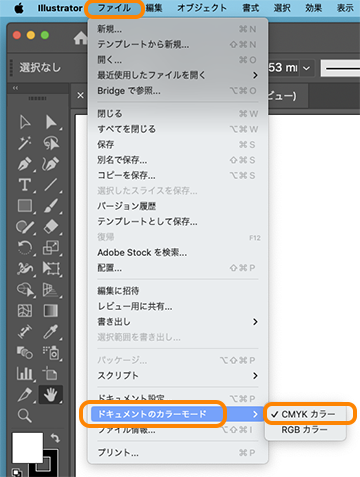
Task: Select the Shape Builder tool
Action: 25,290
